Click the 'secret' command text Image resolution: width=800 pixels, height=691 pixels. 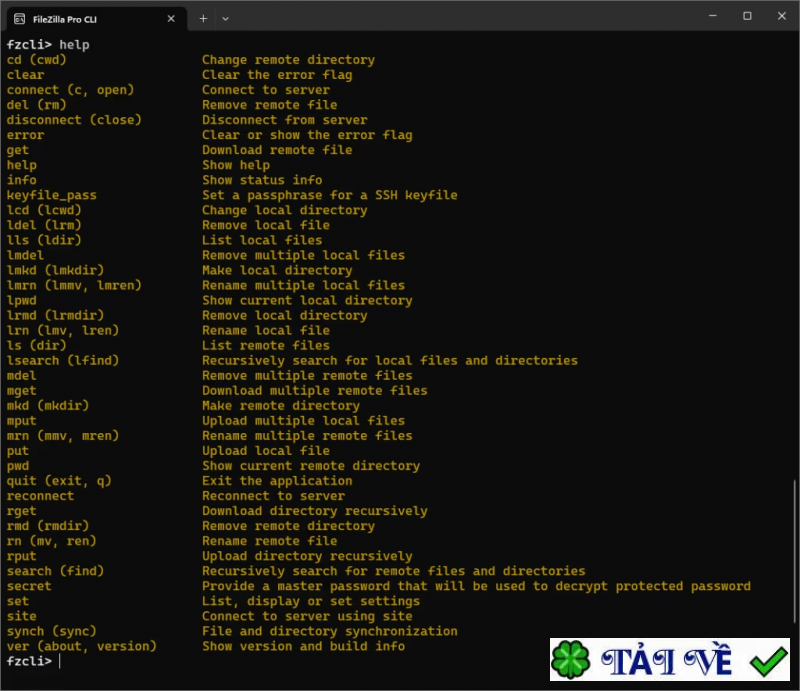29,586
